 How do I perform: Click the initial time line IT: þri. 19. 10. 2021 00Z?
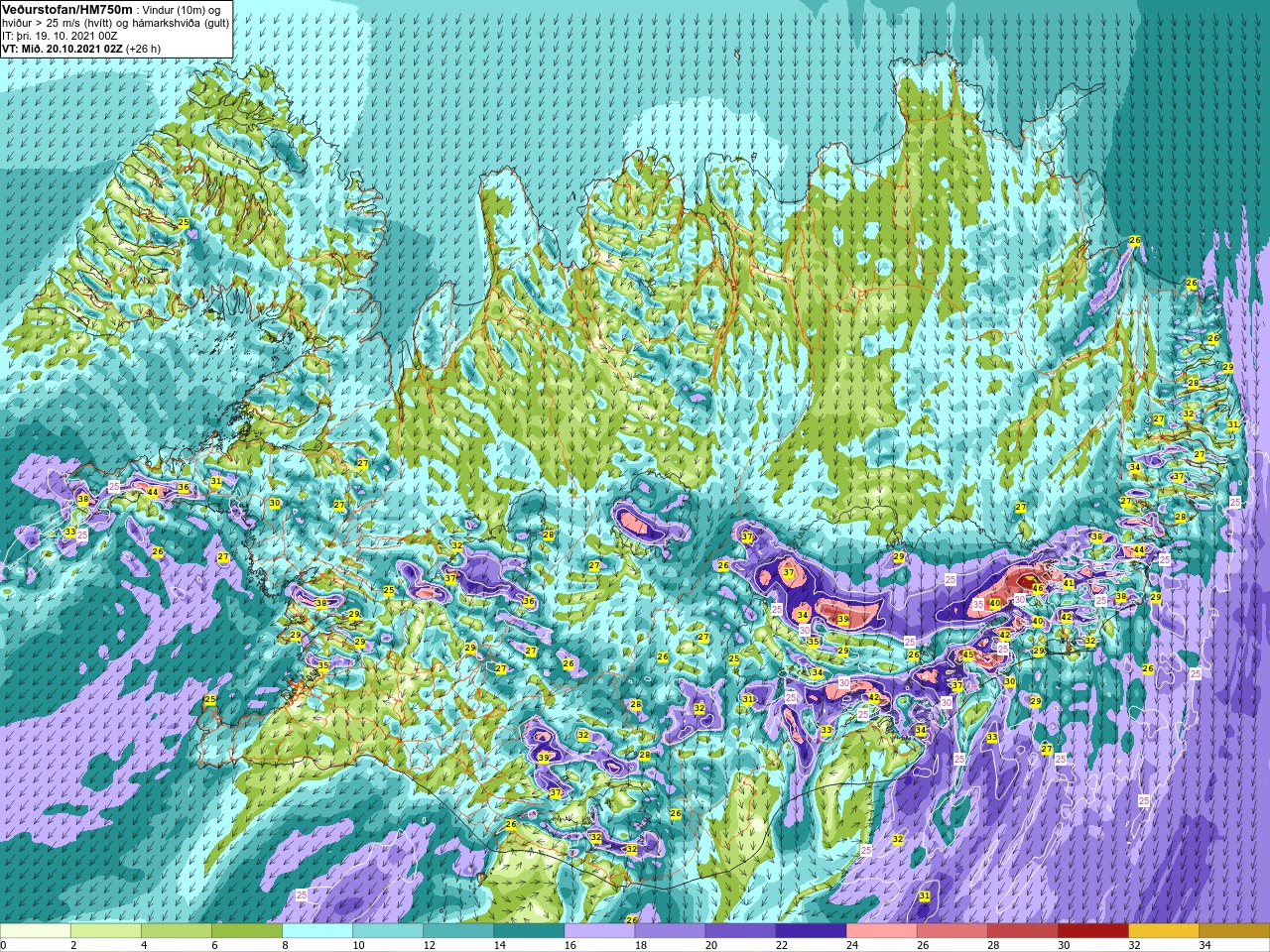pos(60,35)
